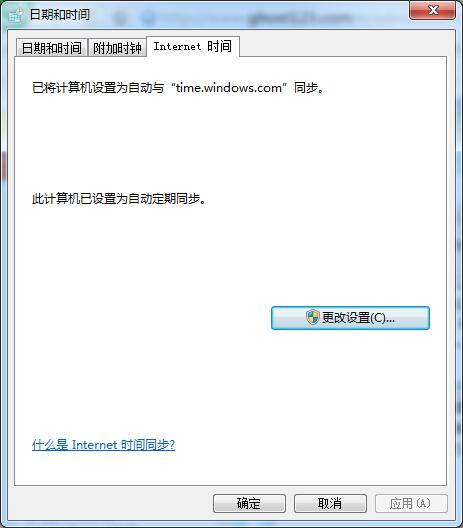Confirm with the 确定 button
The height and width of the screenshot is (528, 463).
coord(249,503)
